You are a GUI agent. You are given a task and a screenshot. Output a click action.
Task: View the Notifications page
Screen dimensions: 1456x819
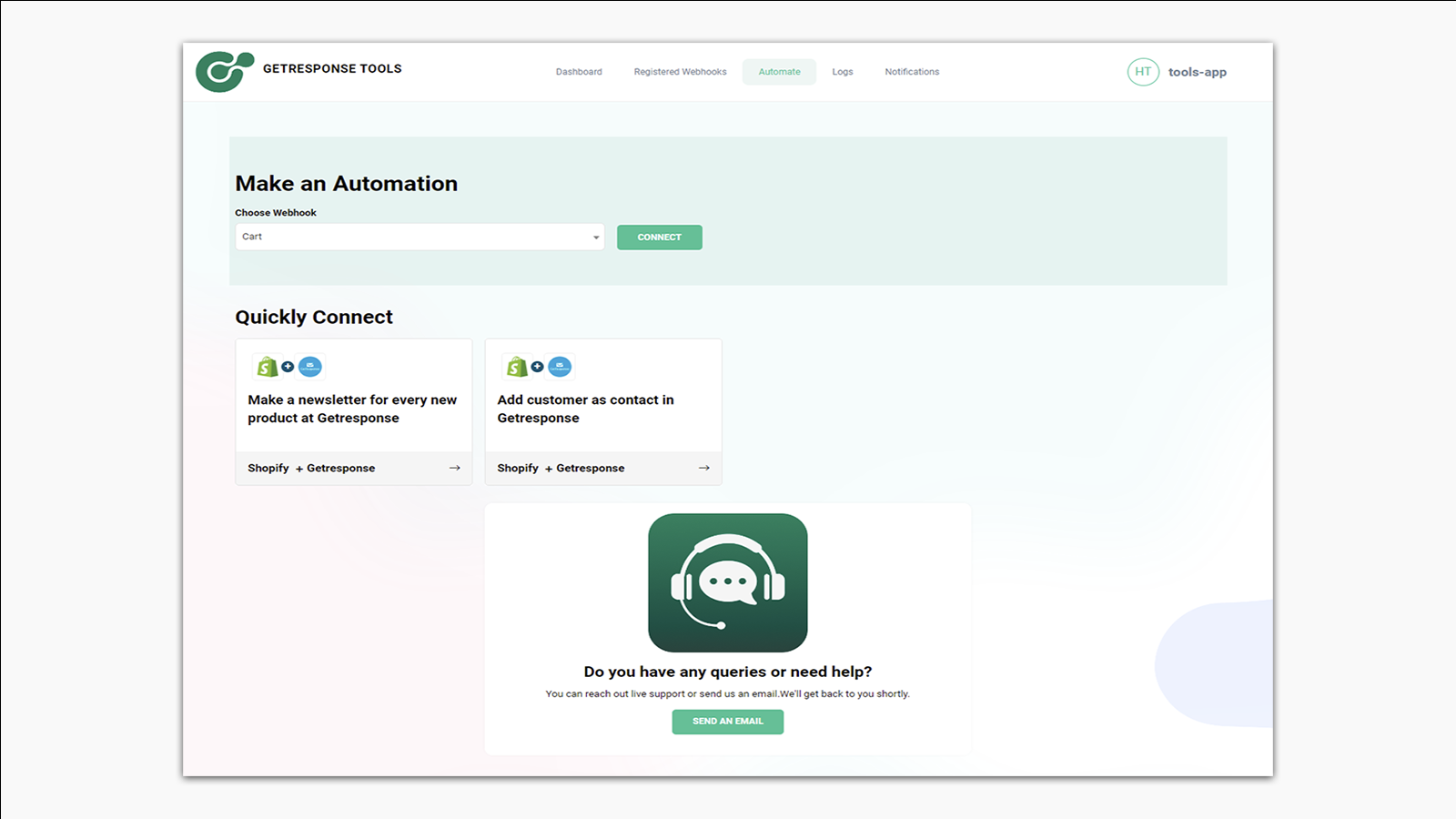(x=911, y=72)
